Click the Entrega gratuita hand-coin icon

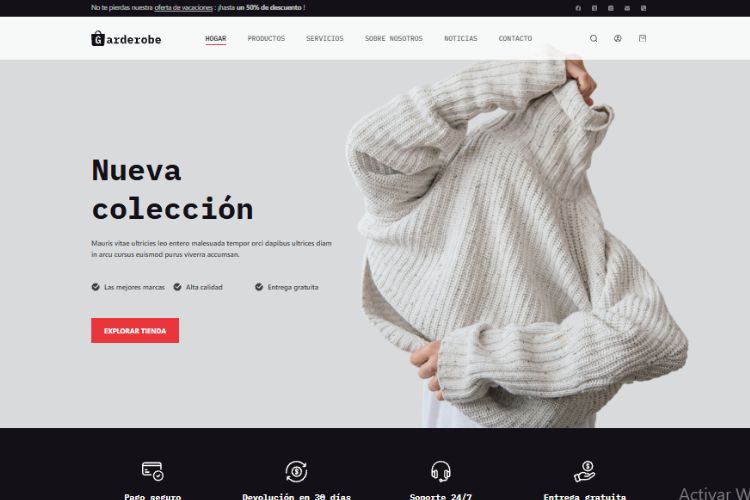pyautogui.click(x=585, y=471)
